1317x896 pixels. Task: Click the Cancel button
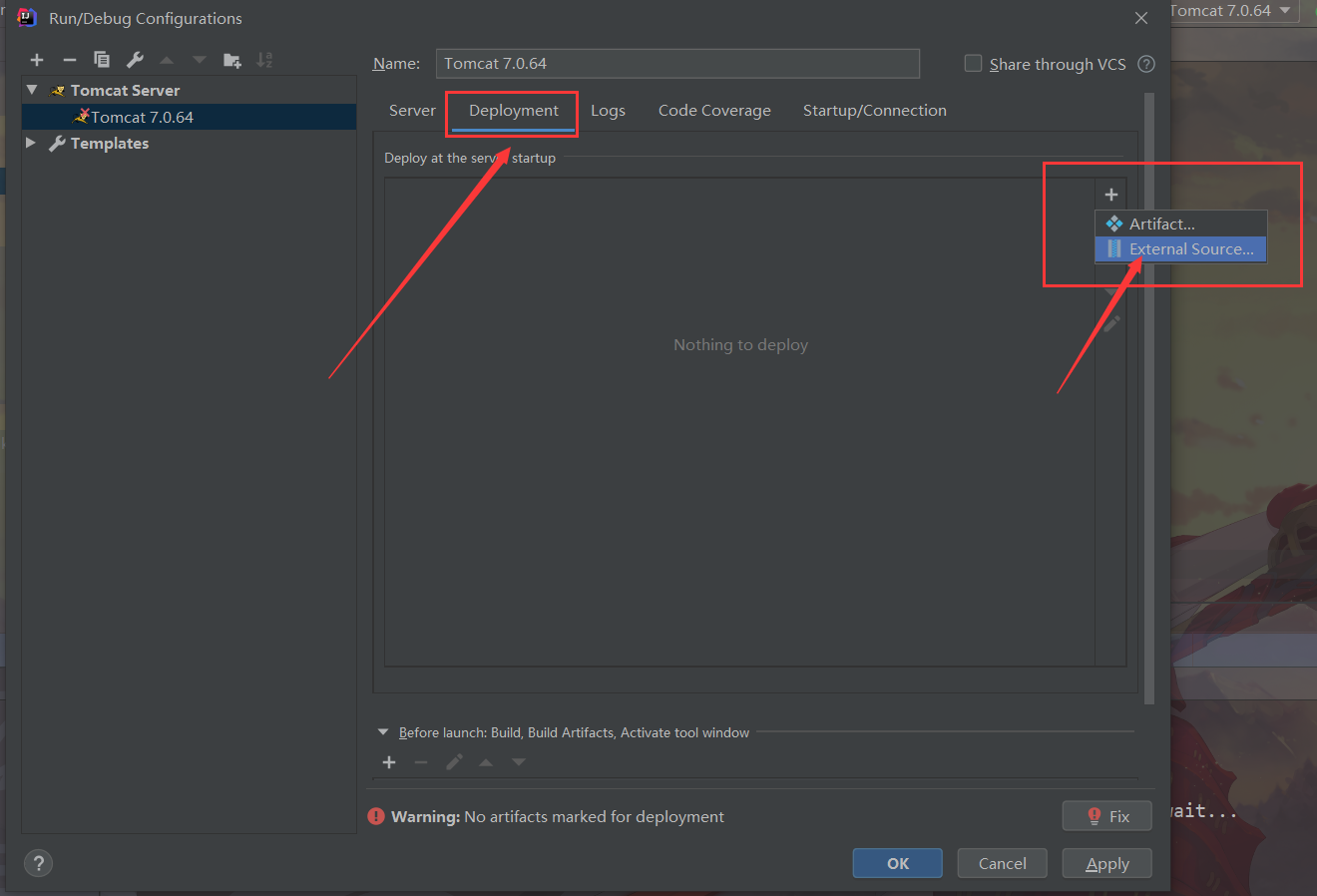1003,864
